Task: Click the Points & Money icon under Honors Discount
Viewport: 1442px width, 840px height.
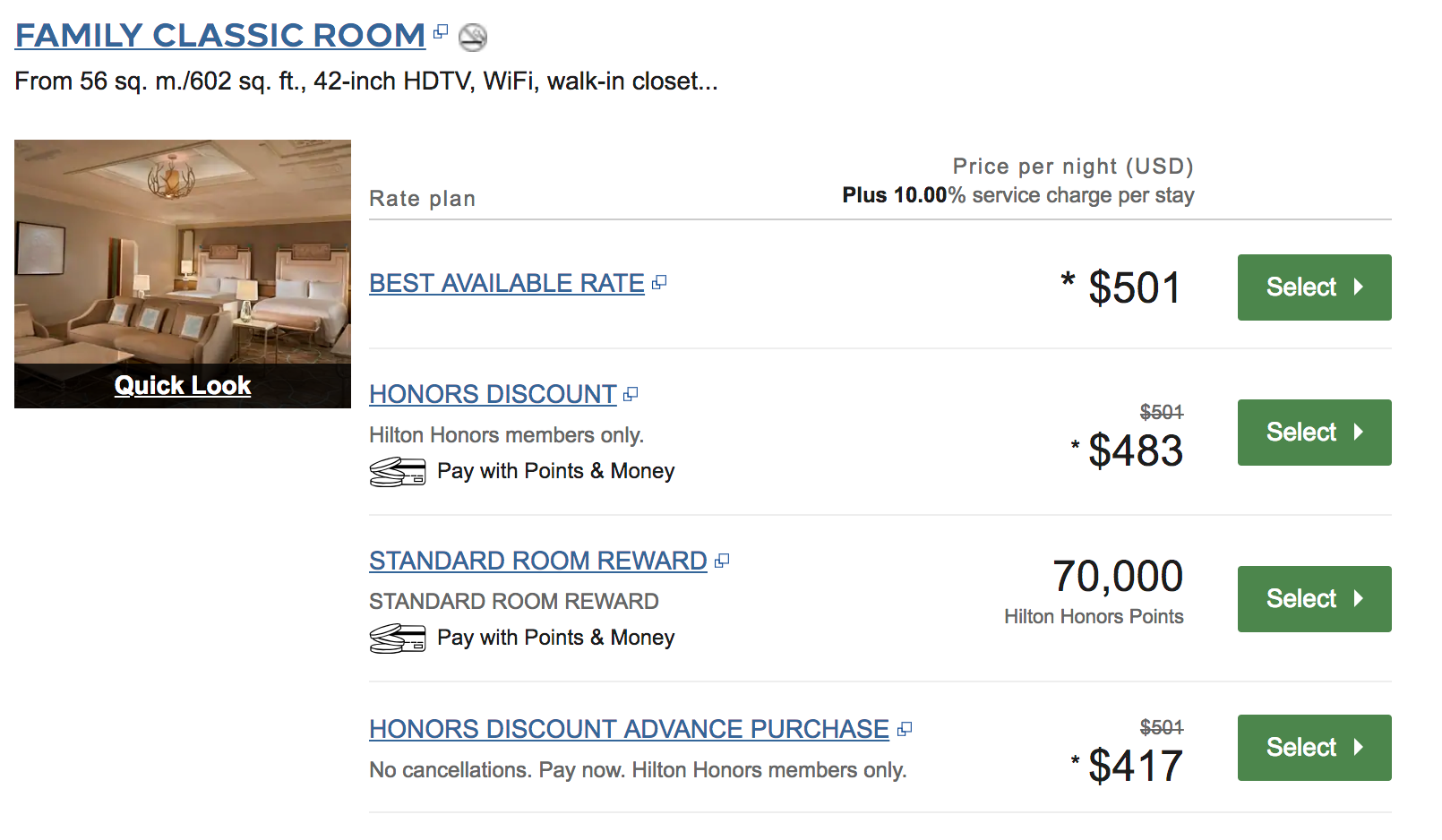Action: click(x=397, y=472)
